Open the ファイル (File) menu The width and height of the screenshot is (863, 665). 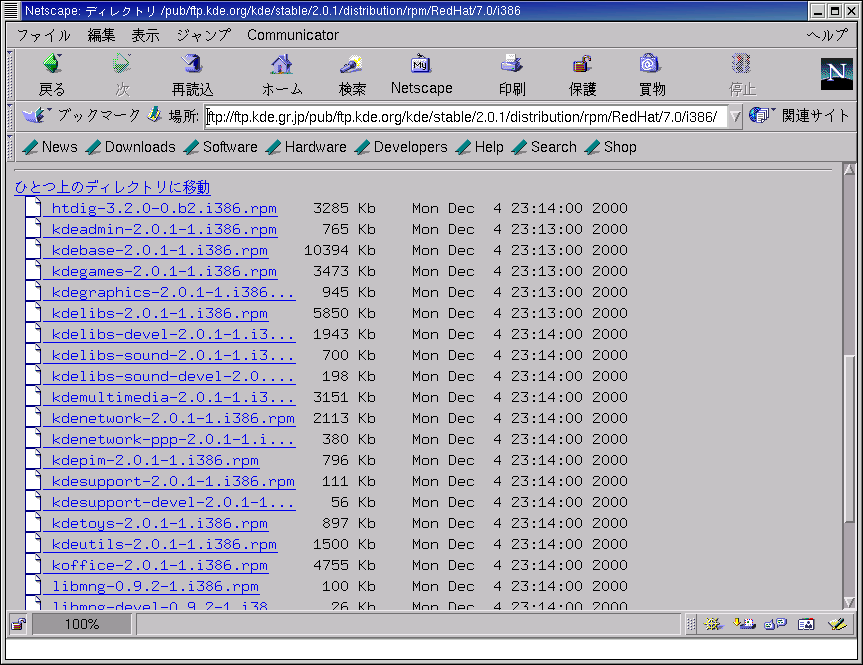43,35
